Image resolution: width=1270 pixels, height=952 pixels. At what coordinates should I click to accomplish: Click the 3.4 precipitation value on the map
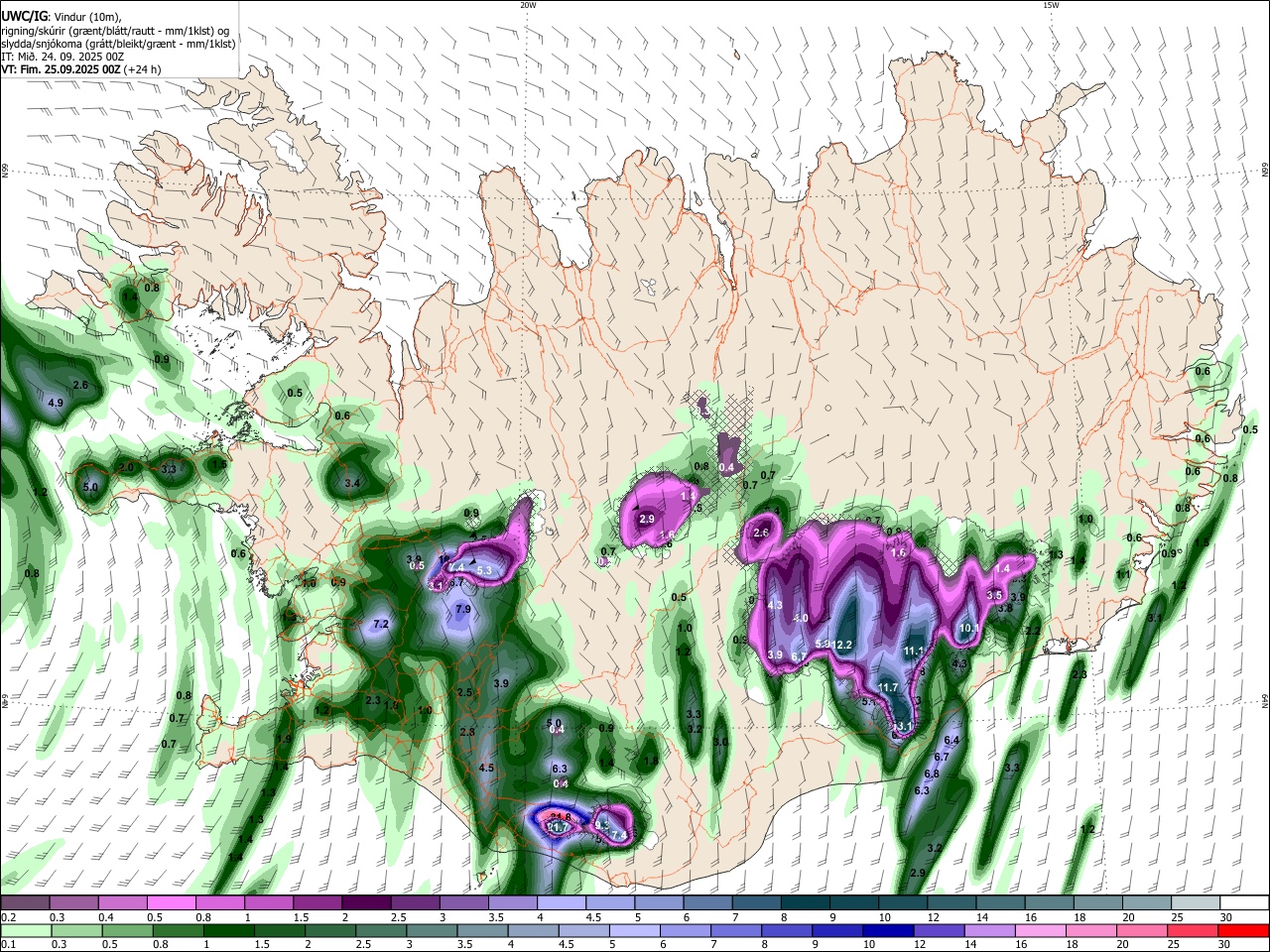pos(351,483)
